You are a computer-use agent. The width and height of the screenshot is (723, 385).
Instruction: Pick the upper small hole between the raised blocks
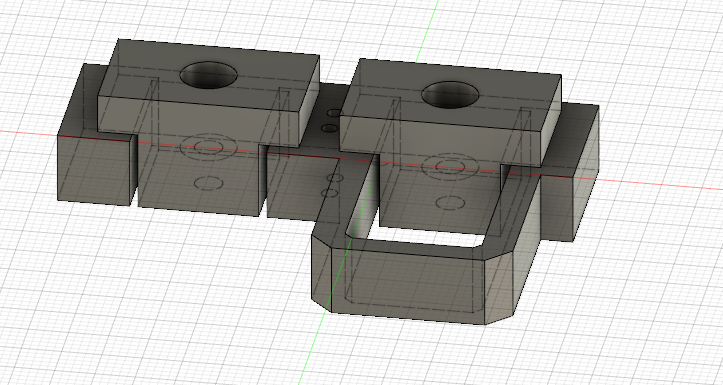coord(334,113)
